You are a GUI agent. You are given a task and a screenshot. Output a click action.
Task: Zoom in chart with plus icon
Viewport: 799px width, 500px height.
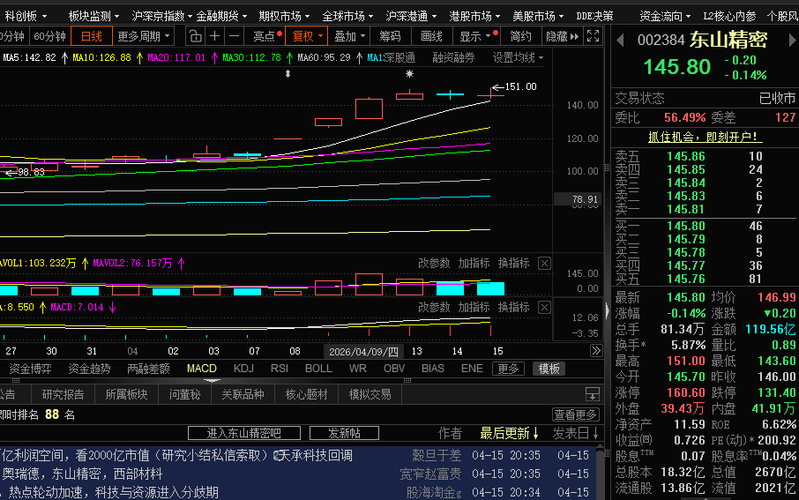tap(215, 36)
